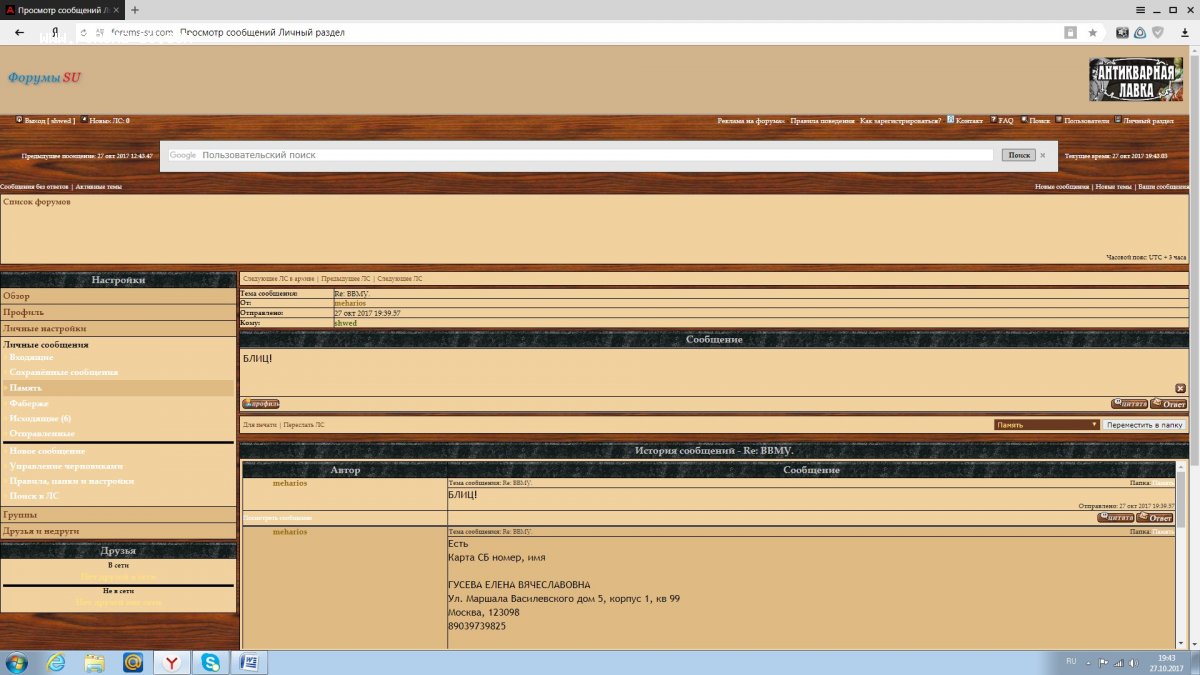Open the sender's profile via Профиль button

261,404
